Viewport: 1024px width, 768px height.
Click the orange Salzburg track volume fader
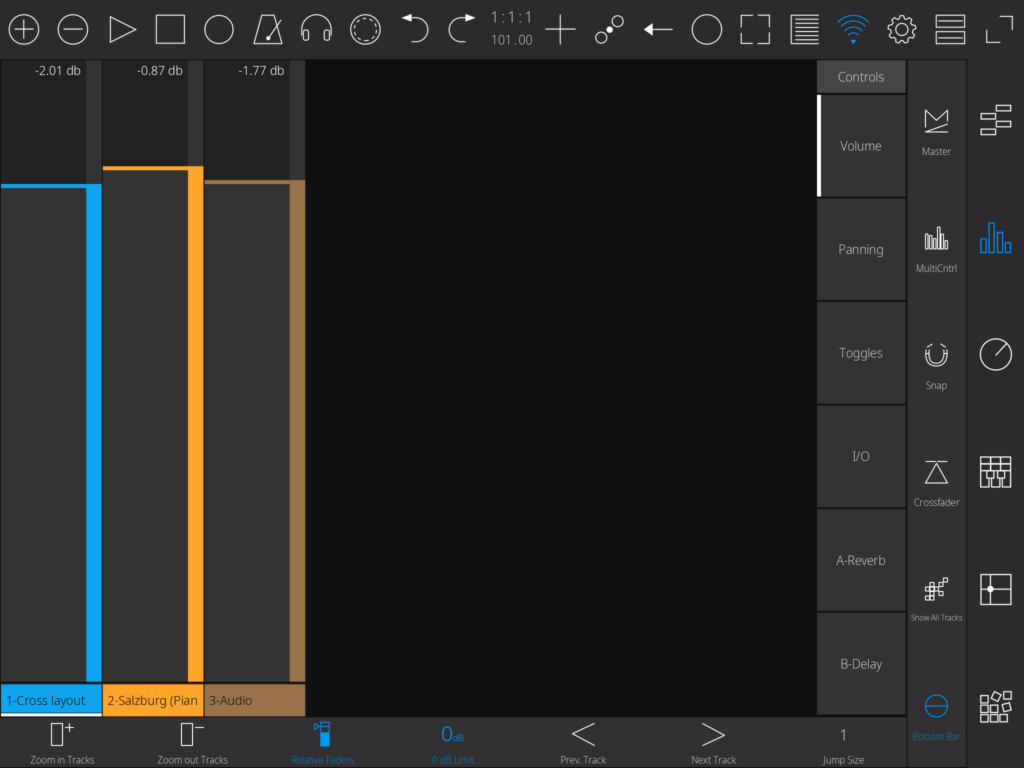point(152,420)
